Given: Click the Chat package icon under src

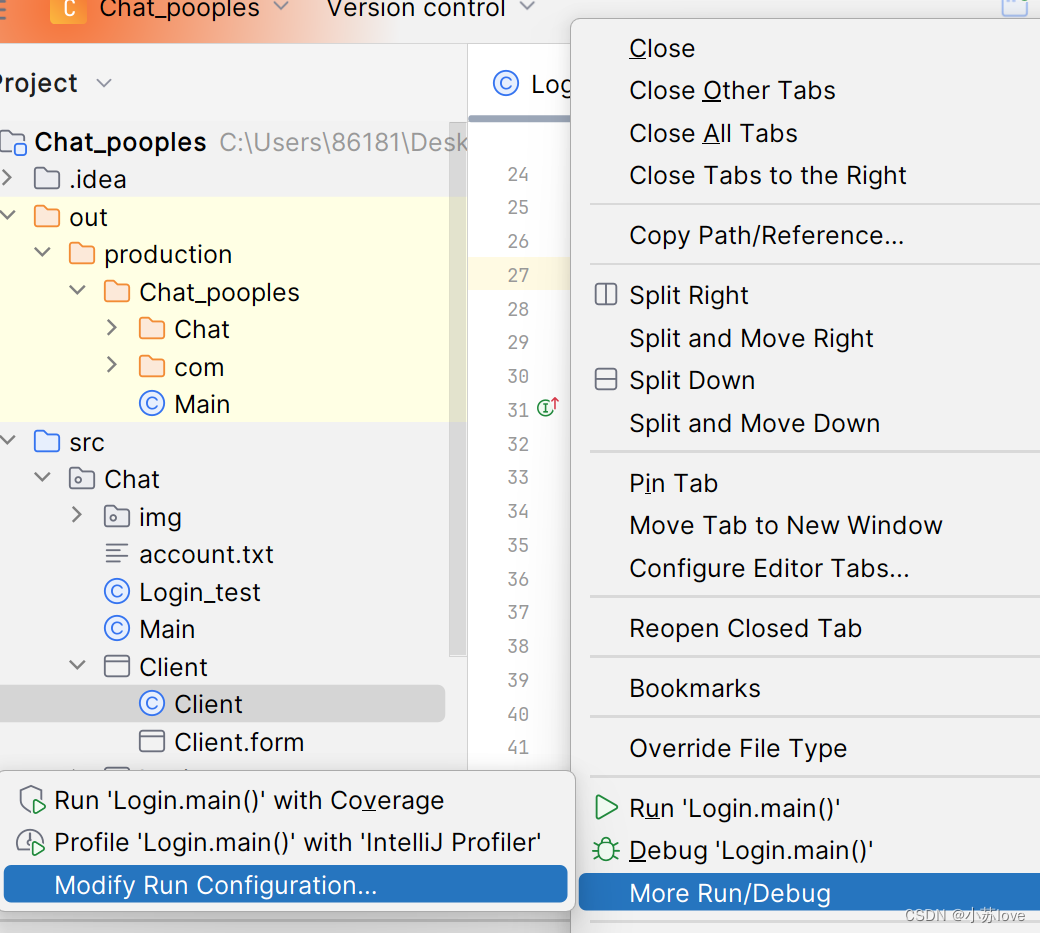Looking at the screenshot, I should tap(82, 478).
